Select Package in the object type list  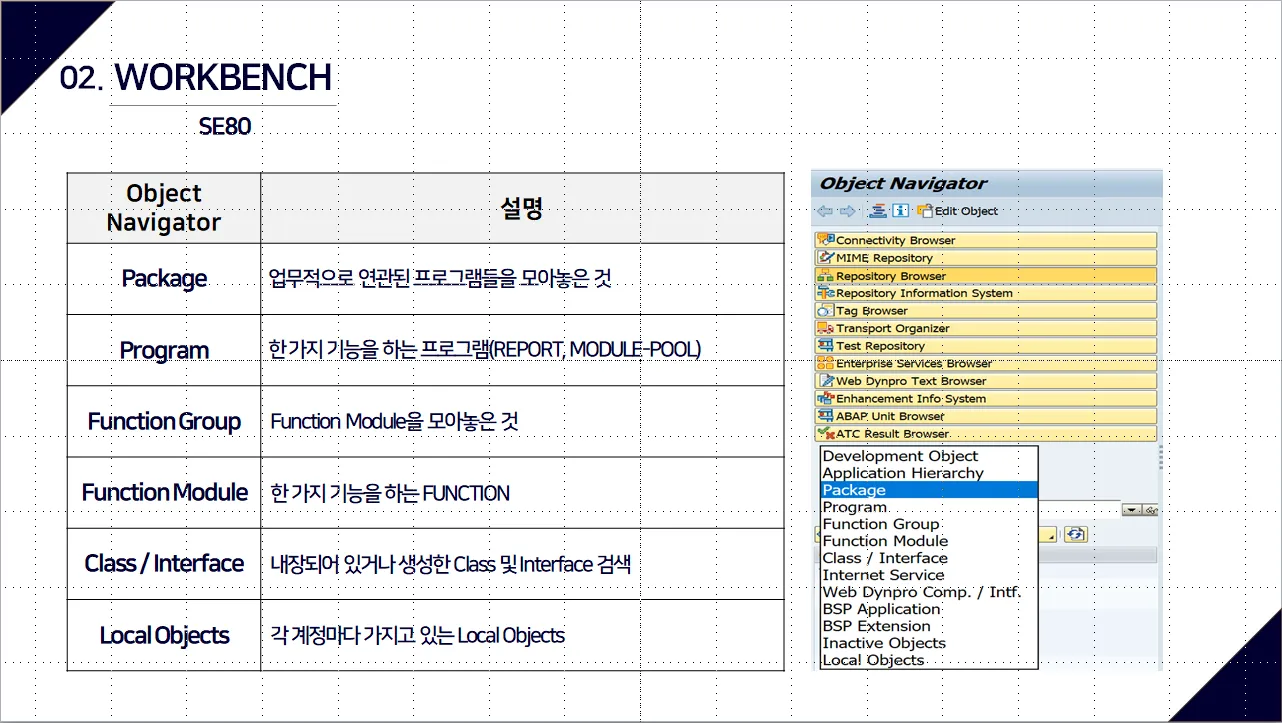tap(854, 490)
